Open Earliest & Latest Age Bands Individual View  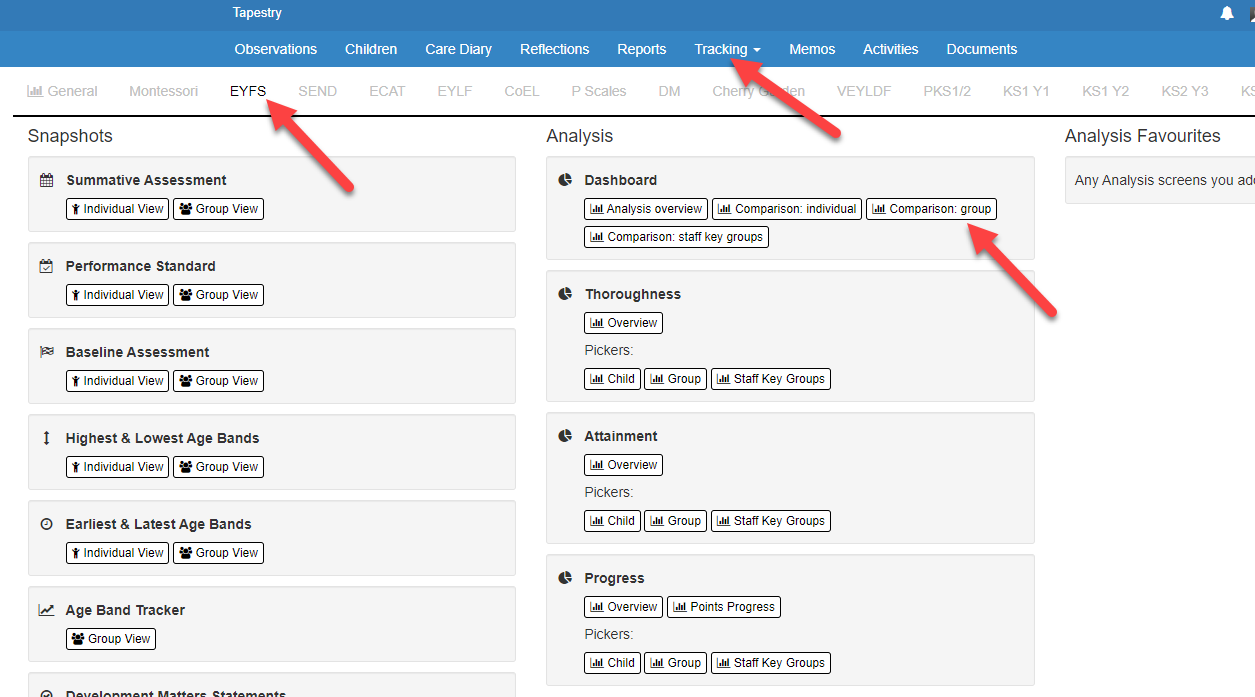(118, 553)
